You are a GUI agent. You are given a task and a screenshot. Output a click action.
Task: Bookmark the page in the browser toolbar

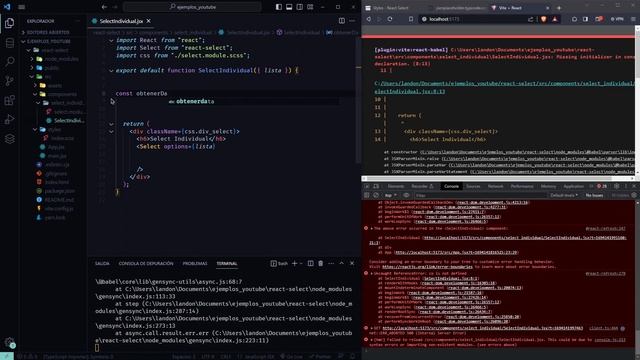click(411, 19)
